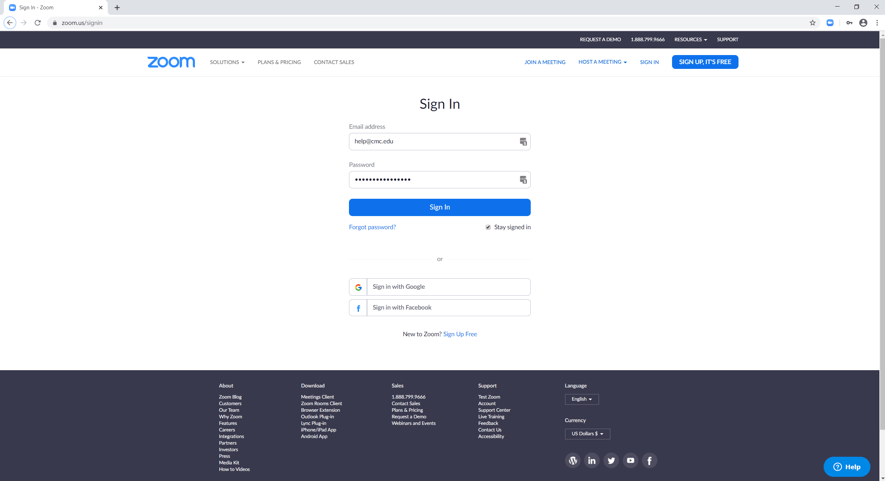The width and height of the screenshot is (885, 481).
Task: Click the Password input field
Action: 440,180
